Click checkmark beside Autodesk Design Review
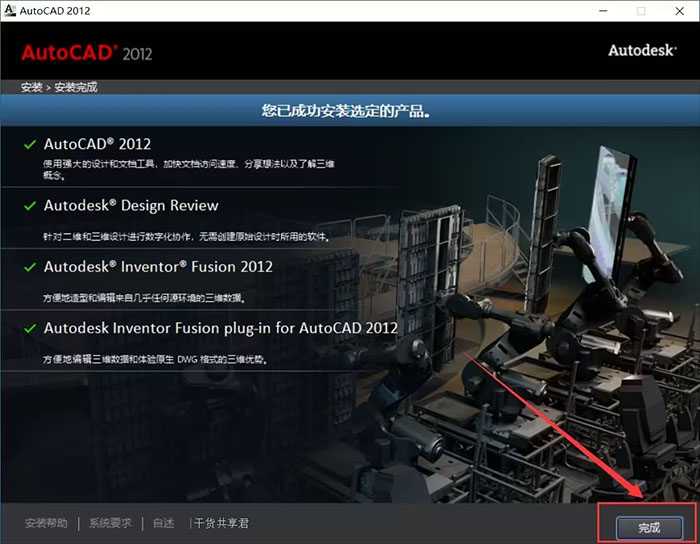The height and width of the screenshot is (544, 700). point(30,206)
